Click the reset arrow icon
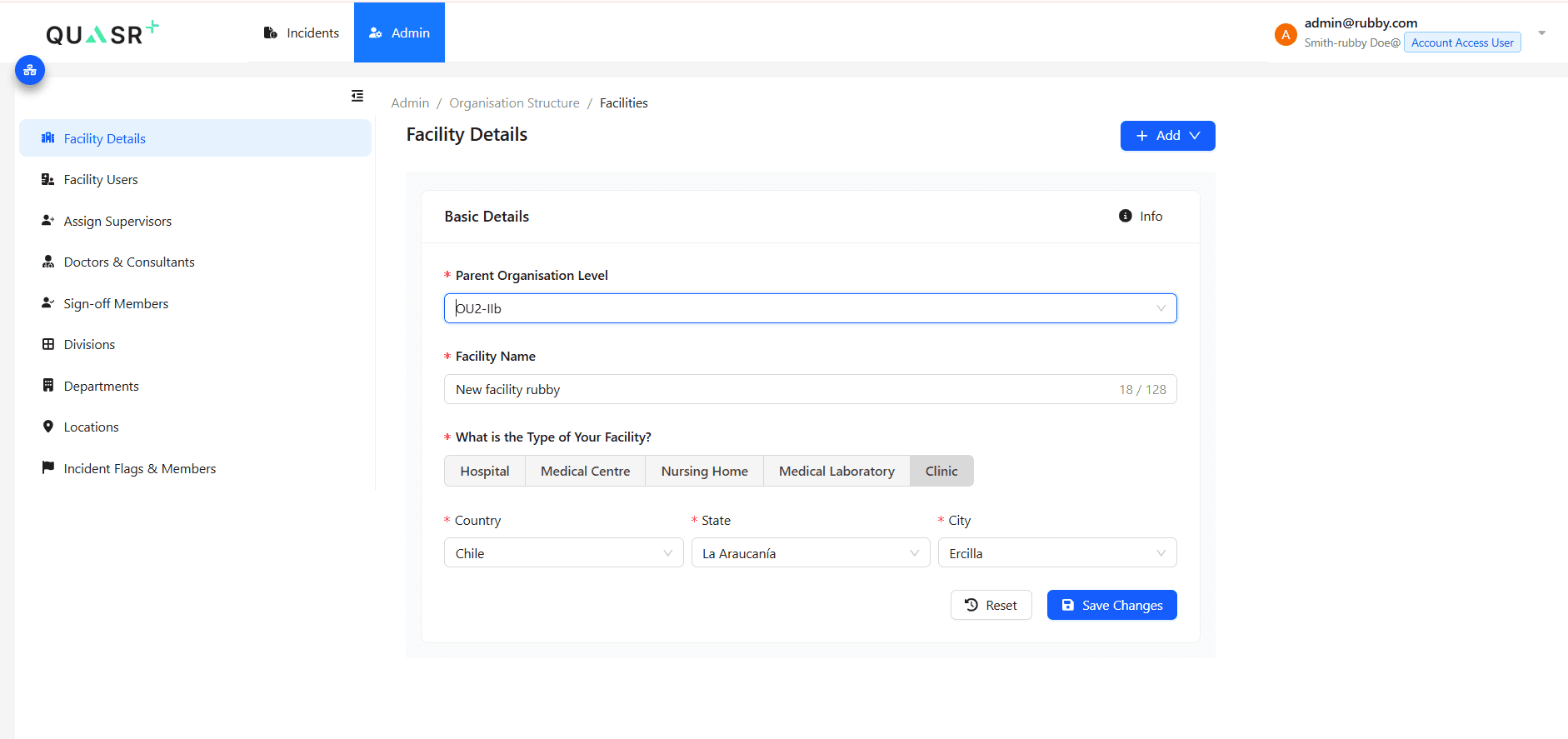Screen dimensions: 1568x739 click(x=971, y=605)
